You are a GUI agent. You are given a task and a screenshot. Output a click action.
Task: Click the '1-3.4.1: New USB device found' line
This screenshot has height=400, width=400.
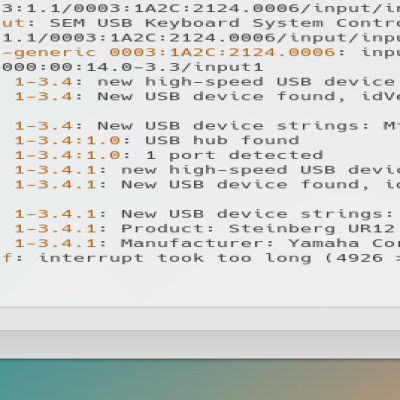[207, 184]
